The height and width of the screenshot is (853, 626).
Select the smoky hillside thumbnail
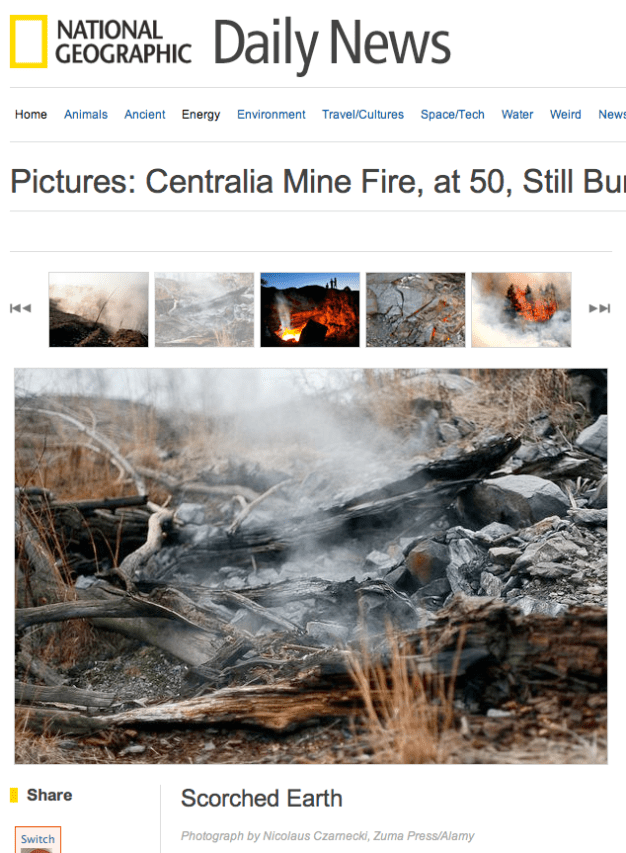pyautogui.click(x=98, y=310)
